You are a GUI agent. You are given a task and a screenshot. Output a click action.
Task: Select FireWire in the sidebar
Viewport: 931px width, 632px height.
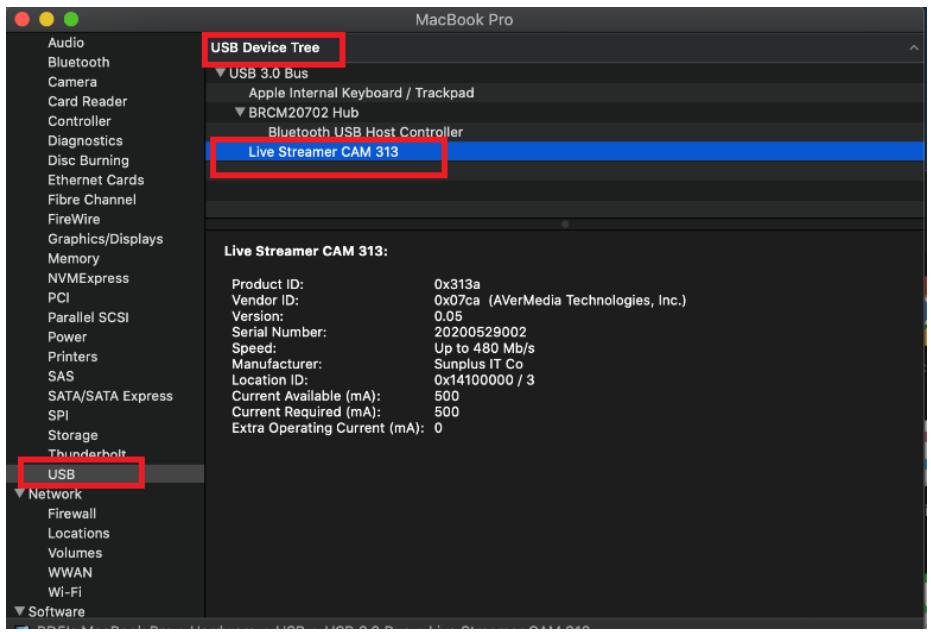pyautogui.click(x=74, y=219)
